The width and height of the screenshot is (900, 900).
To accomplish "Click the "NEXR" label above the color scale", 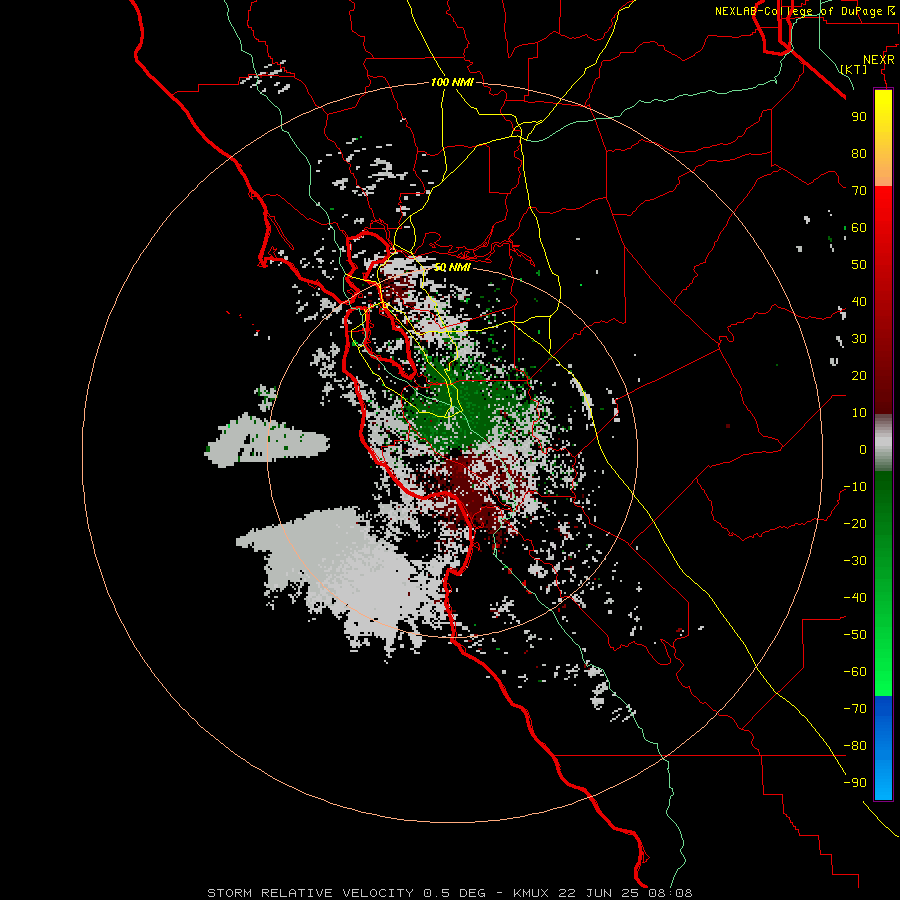I will [879, 60].
